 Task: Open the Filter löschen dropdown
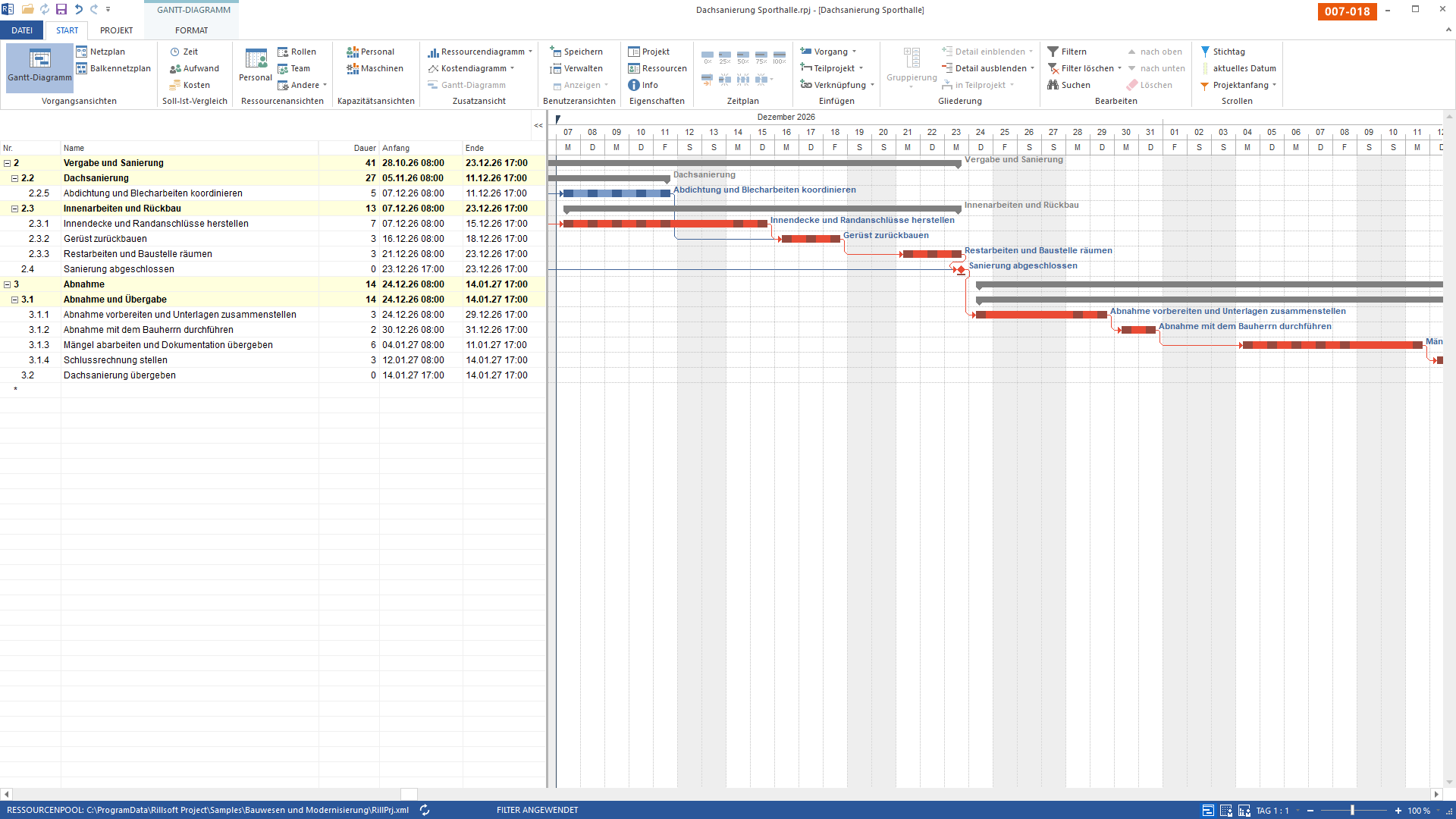pos(1120,68)
